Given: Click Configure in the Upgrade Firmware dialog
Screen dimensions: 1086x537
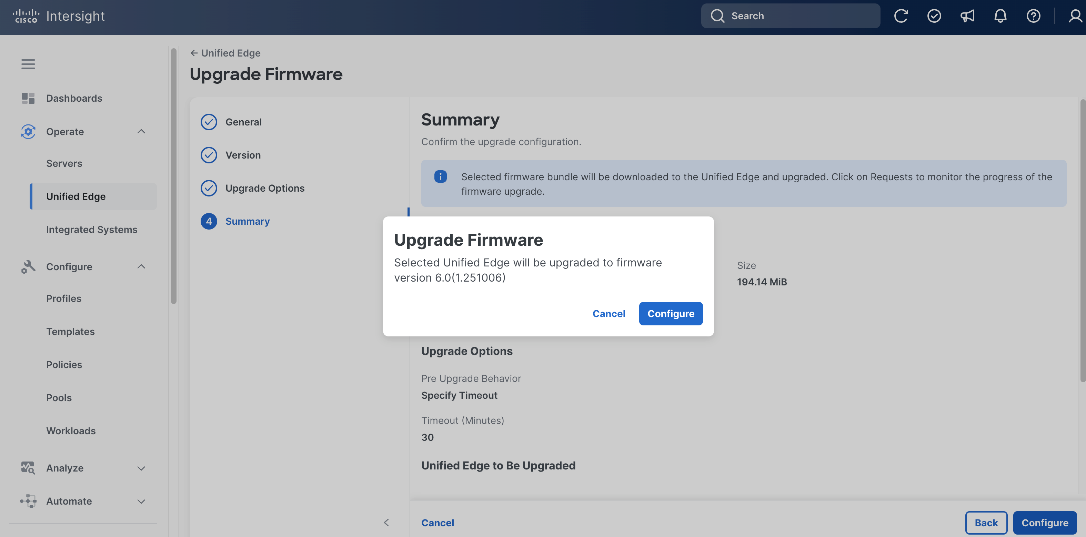Looking at the screenshot, I should point(670,314).
